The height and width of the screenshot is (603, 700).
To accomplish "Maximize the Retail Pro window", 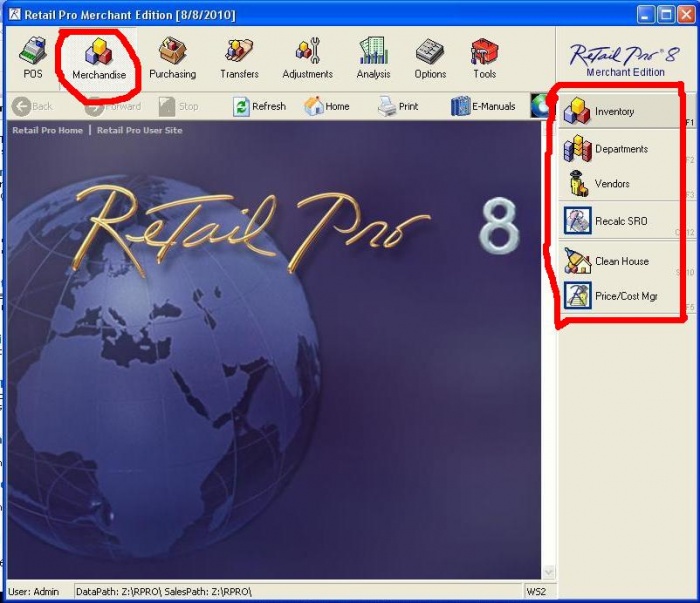I will tap(666, 14).
